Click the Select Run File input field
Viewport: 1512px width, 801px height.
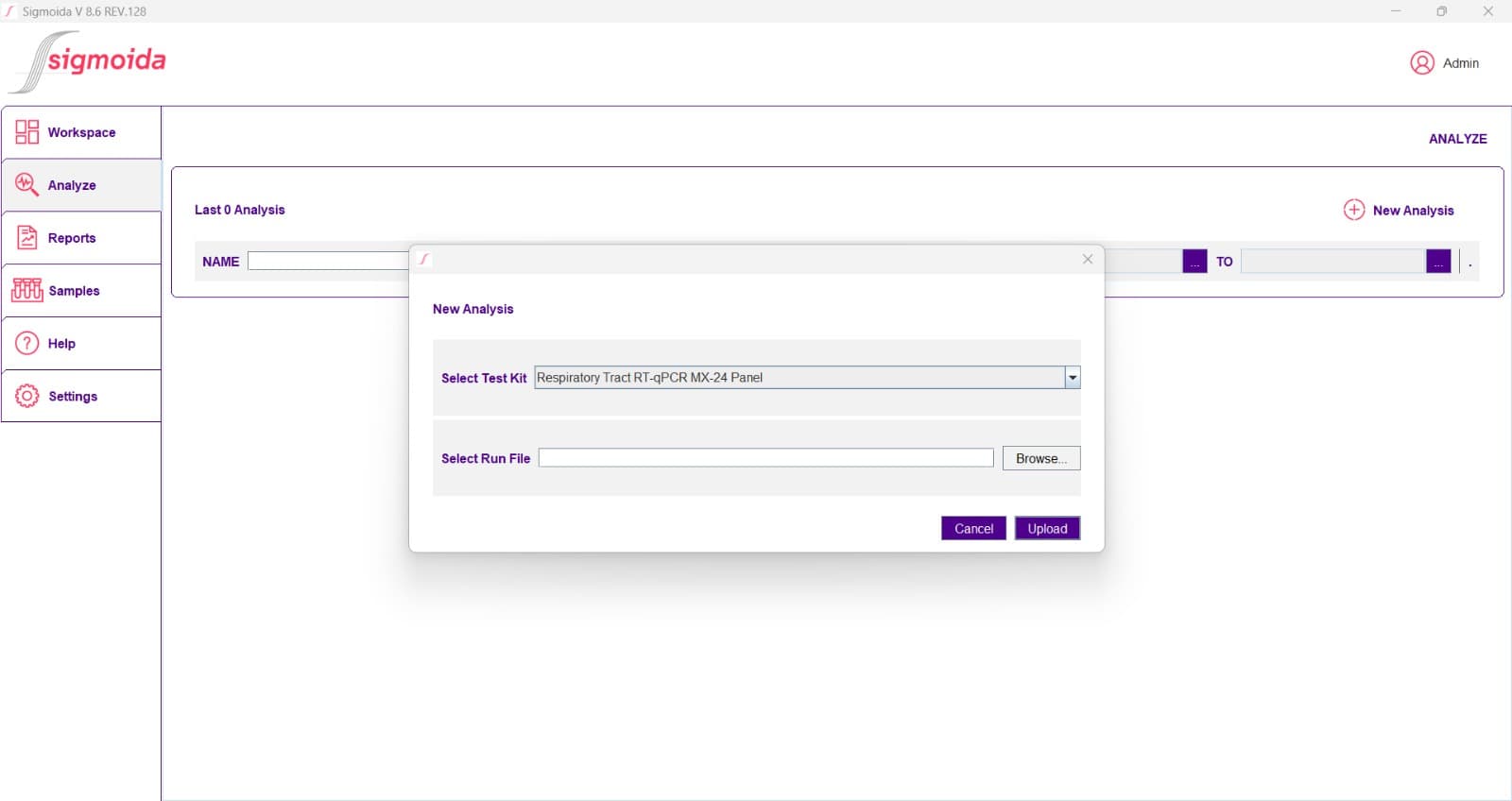765,458
